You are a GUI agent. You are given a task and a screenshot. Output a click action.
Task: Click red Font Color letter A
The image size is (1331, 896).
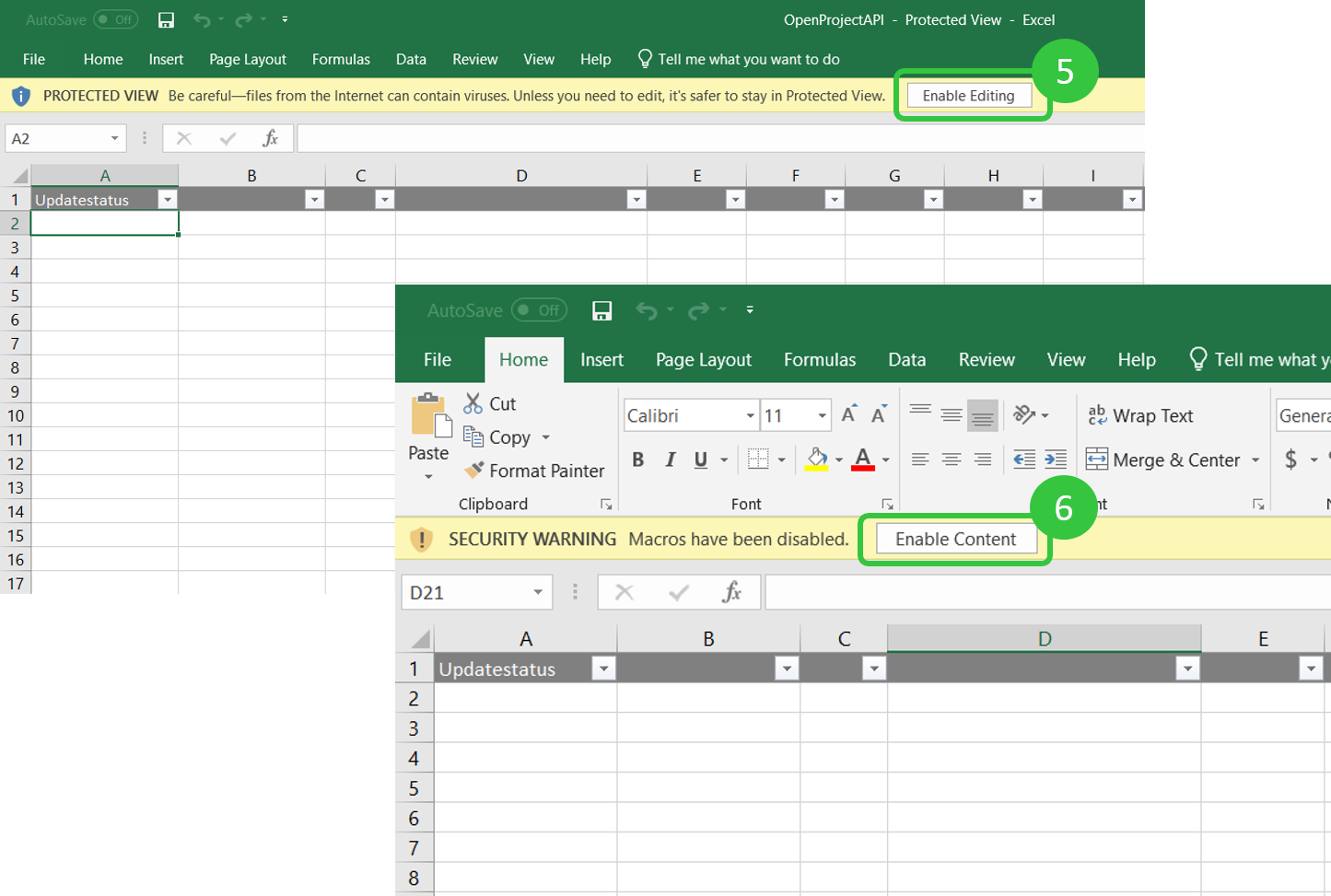pos(863,460)
